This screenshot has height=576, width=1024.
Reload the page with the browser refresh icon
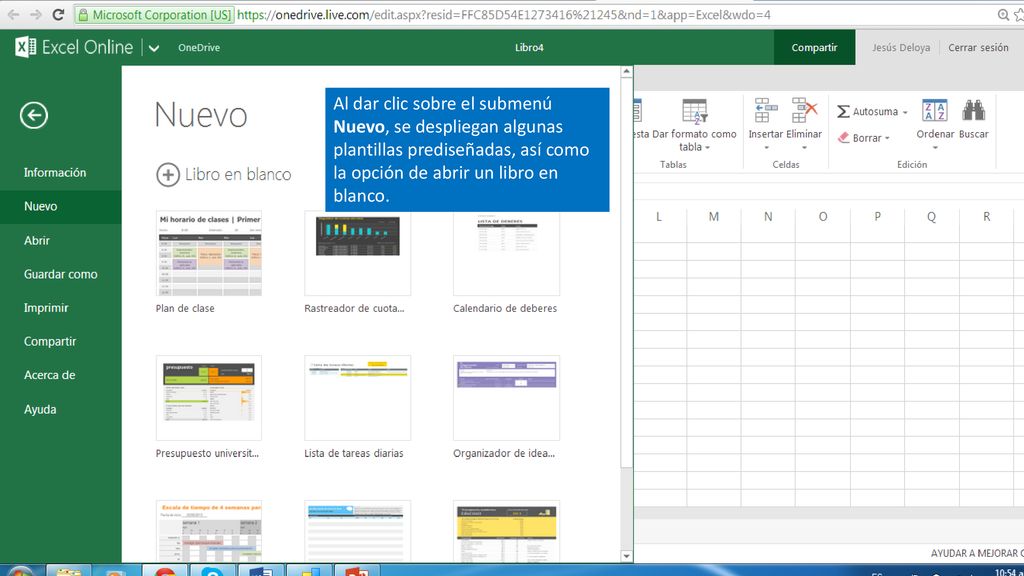pyautogui.click(x=58, y=14)
